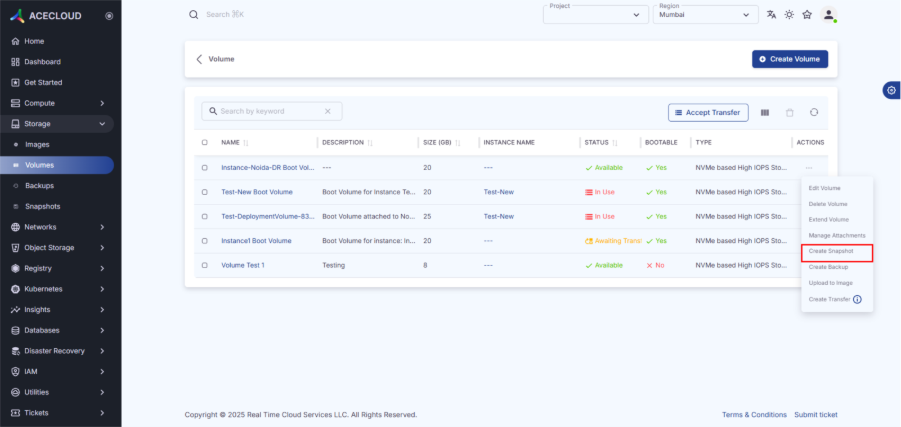Open the Submit ticket link in footer
Screen dimensions: 901x427
(x=816, y=414)
